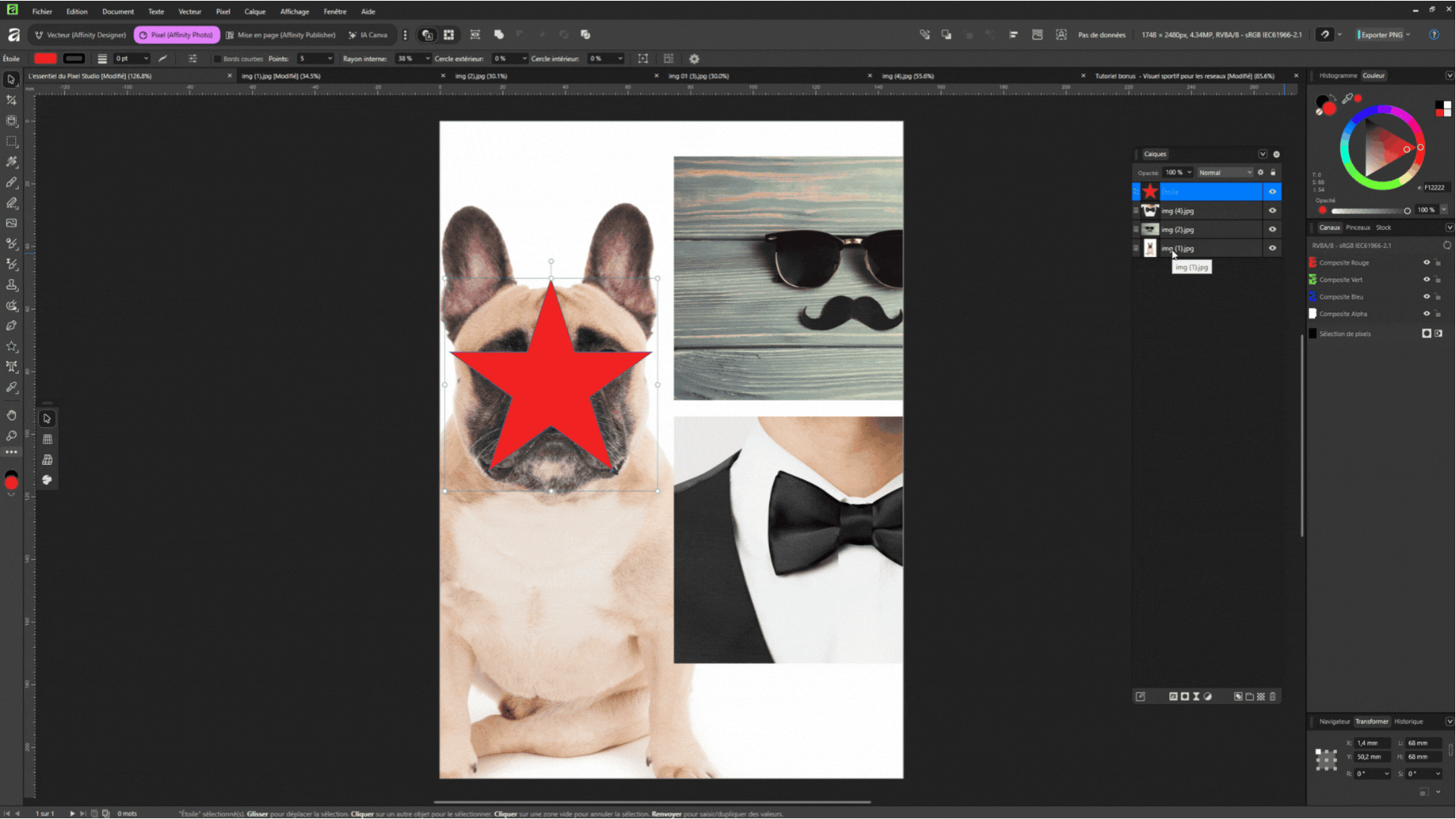1456x819 pixels.
Task: Expand the Points value dropdown
Action: click(x=330, y=58)
